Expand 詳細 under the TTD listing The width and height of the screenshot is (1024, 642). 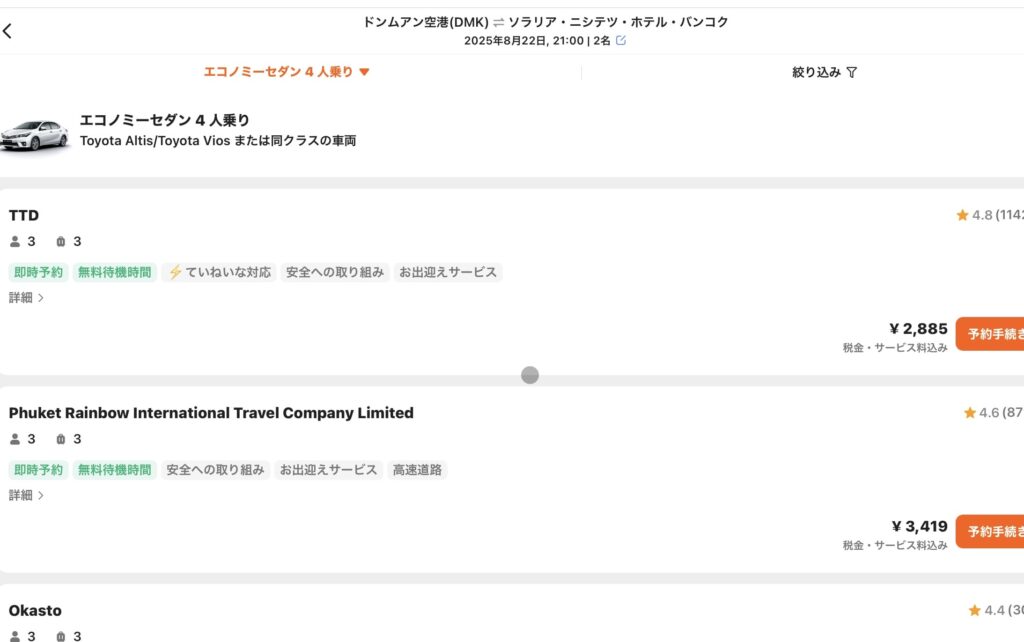pyautogui.click(x=26, y=298)
